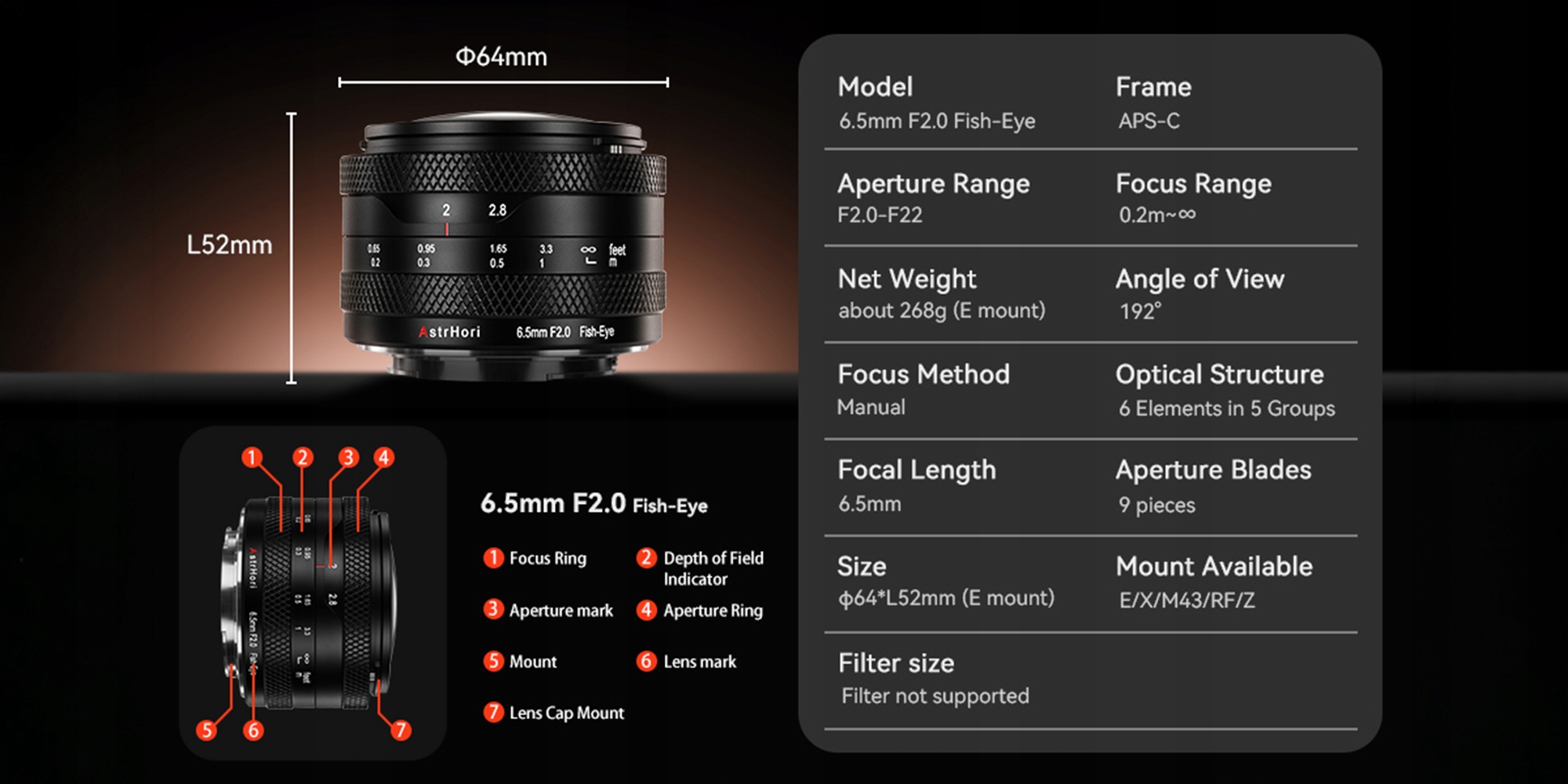Click the Filter not supported text

click(935, 696)
